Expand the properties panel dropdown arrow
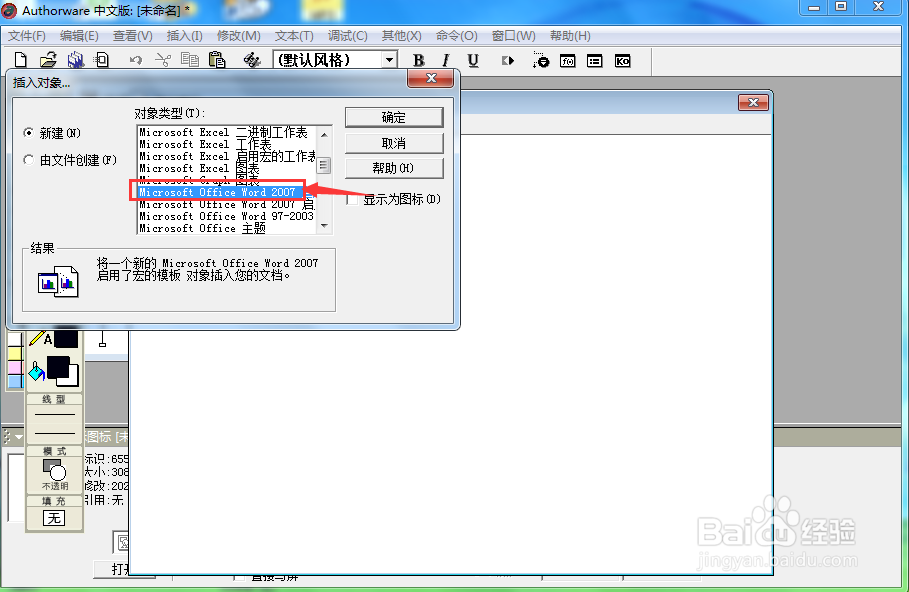Viewport: 909px width, 592px height. point(19,437)
